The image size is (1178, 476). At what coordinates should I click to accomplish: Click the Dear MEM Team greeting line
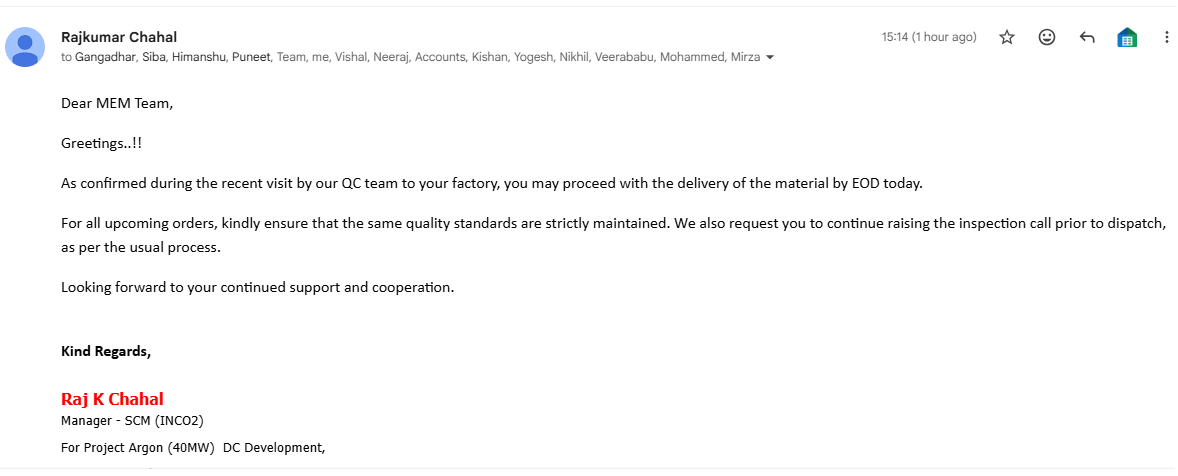(116, 103)
